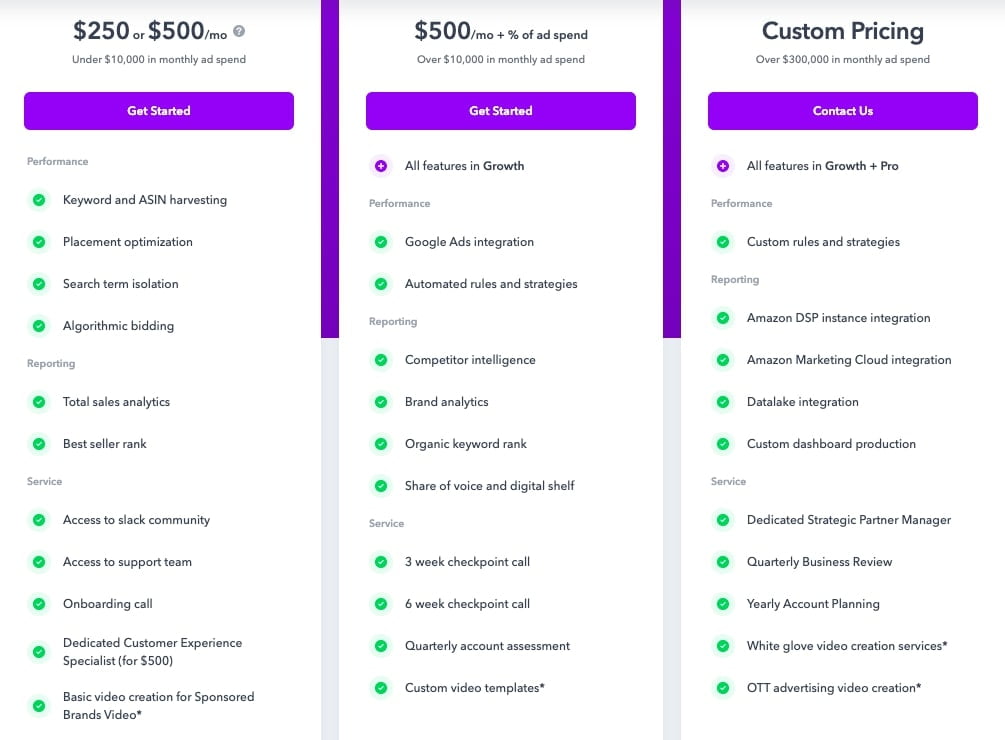This screenshot has width=1005, height=740.
Task: Click the help question mark beside $500/mo
Action: tap(239, 31)
